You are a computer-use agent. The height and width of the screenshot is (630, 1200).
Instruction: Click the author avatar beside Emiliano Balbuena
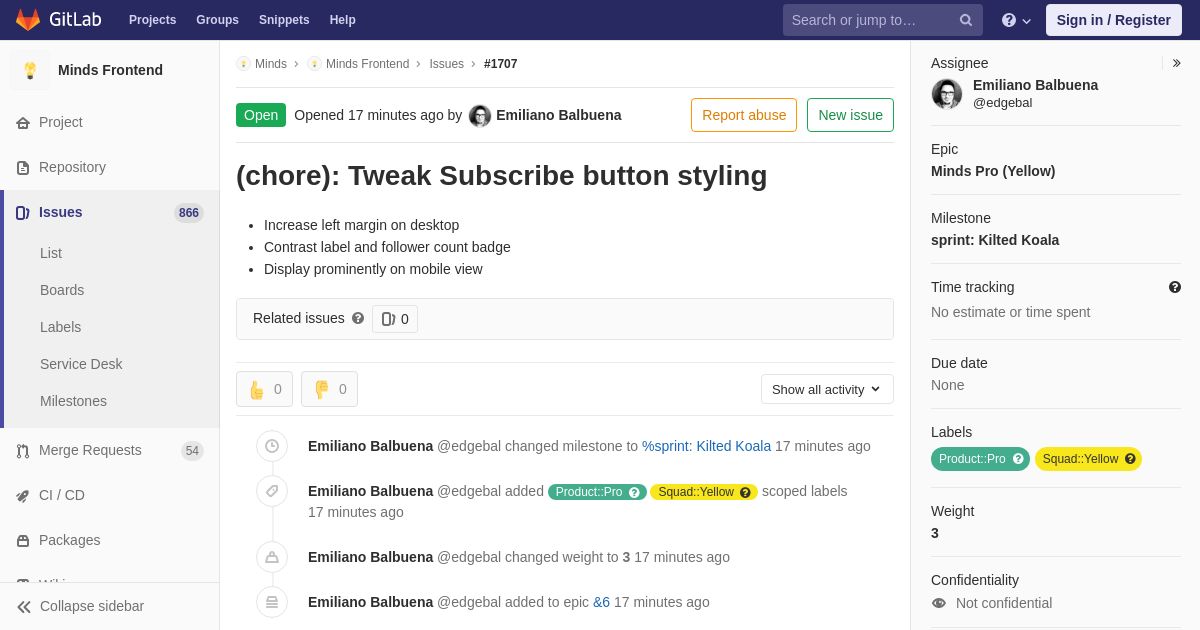click(480, 116)
